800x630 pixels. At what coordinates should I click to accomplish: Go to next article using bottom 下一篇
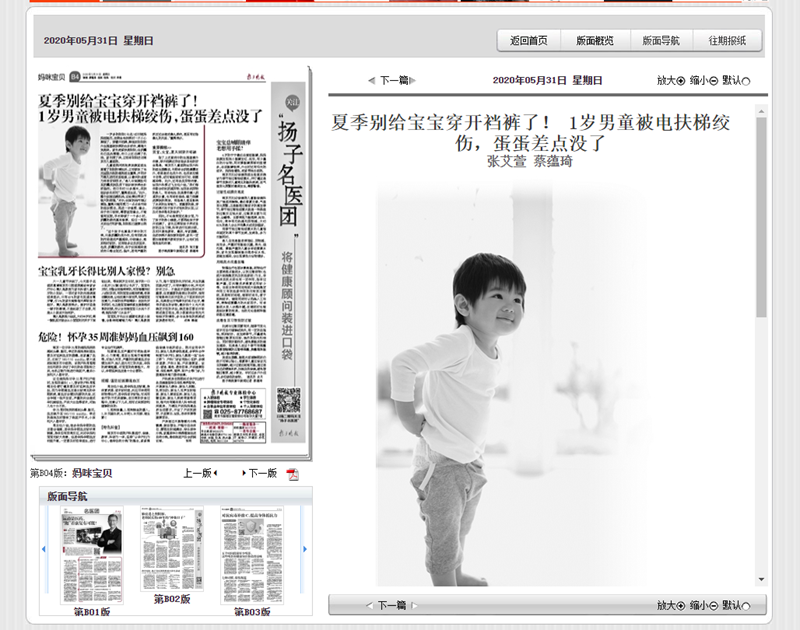pyautogui.click(x=392, y=605)
